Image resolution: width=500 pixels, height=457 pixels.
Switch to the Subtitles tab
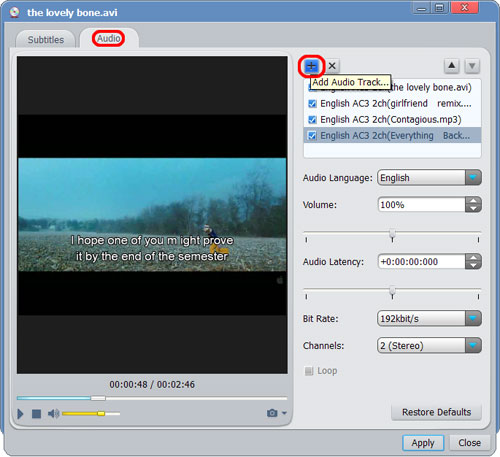46,39
